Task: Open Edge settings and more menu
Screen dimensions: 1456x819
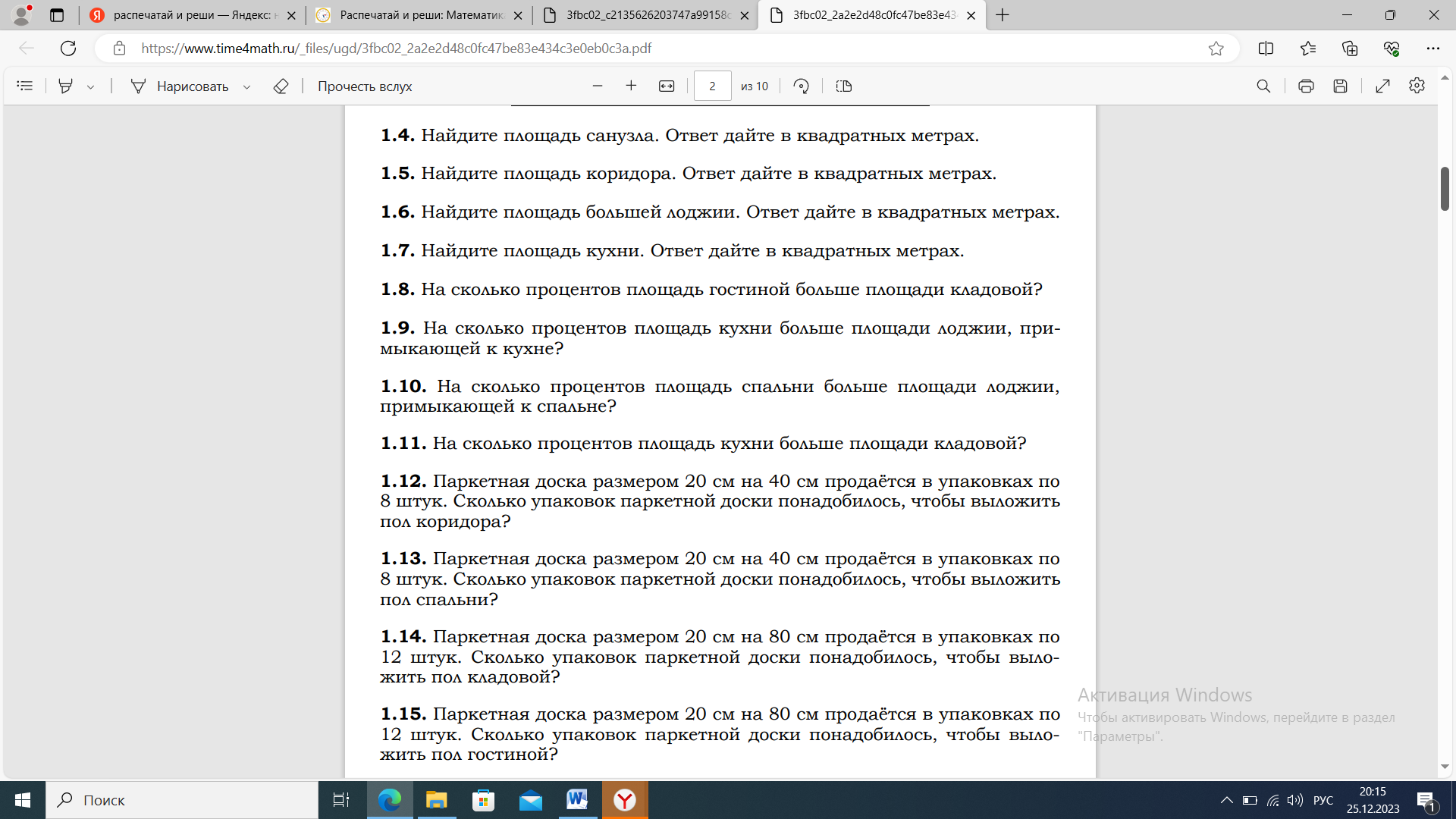Action: (x=1432, y=49)
